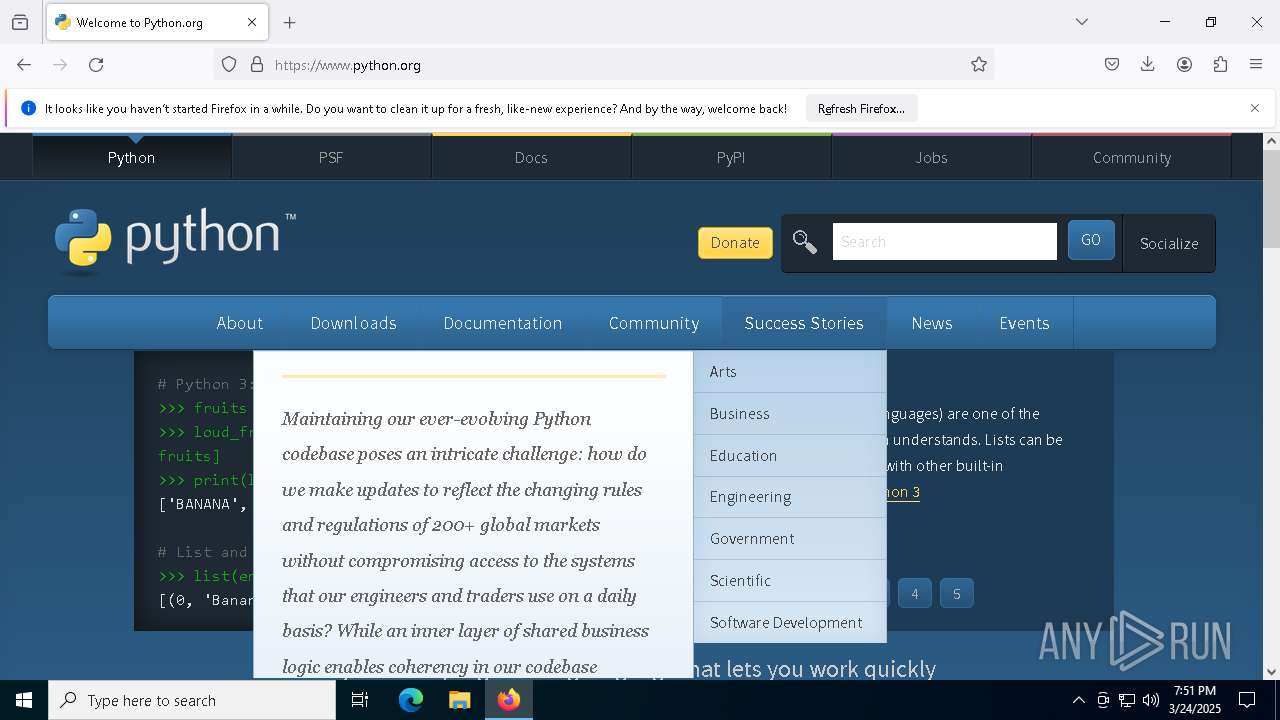This screenshot has height=720, width=1280.
Task: Dismiss the Firefox refresh notification bar
Action: [1255, 108]
